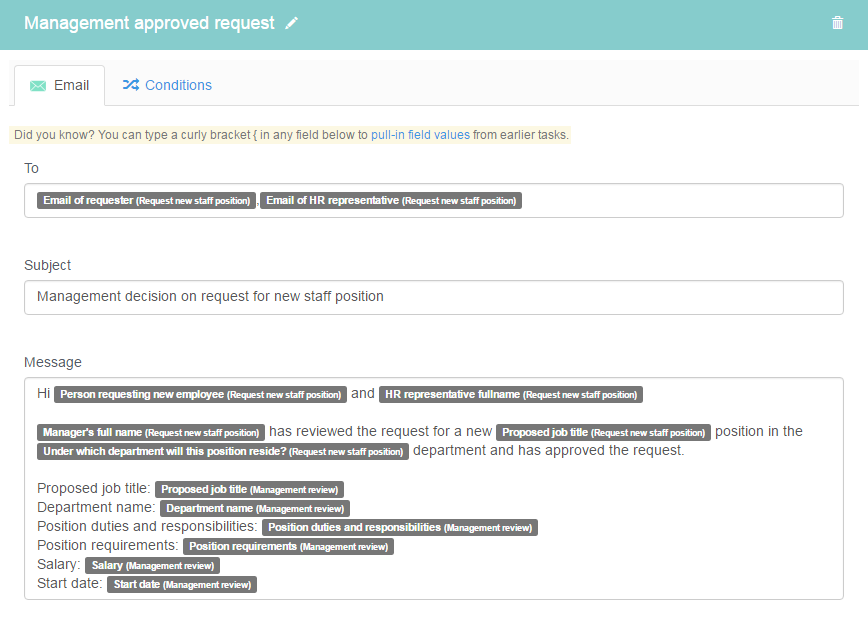Select the Under which department token

[x=223, y=451]
